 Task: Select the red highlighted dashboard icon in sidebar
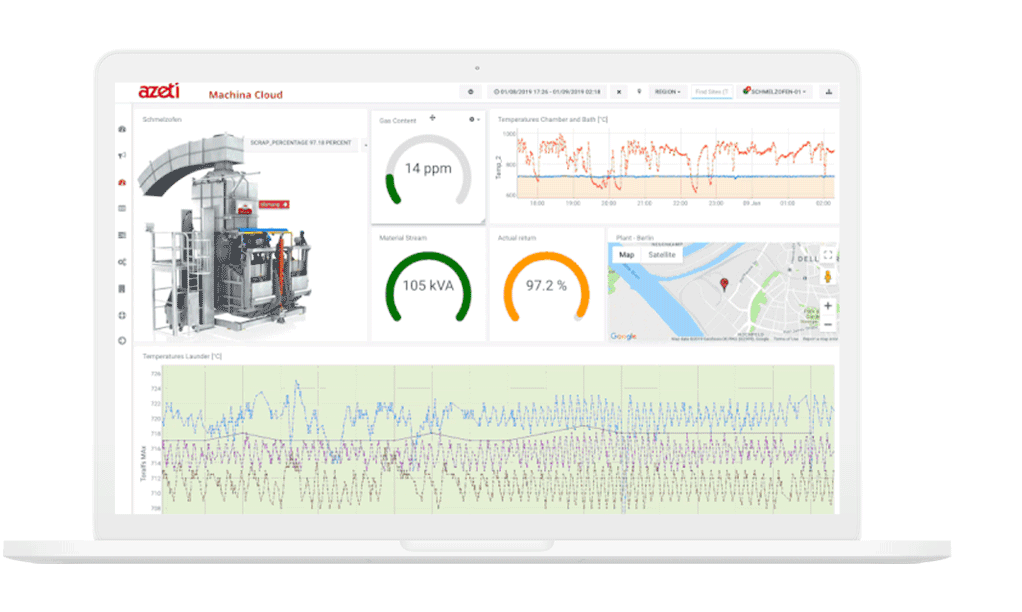122,182
